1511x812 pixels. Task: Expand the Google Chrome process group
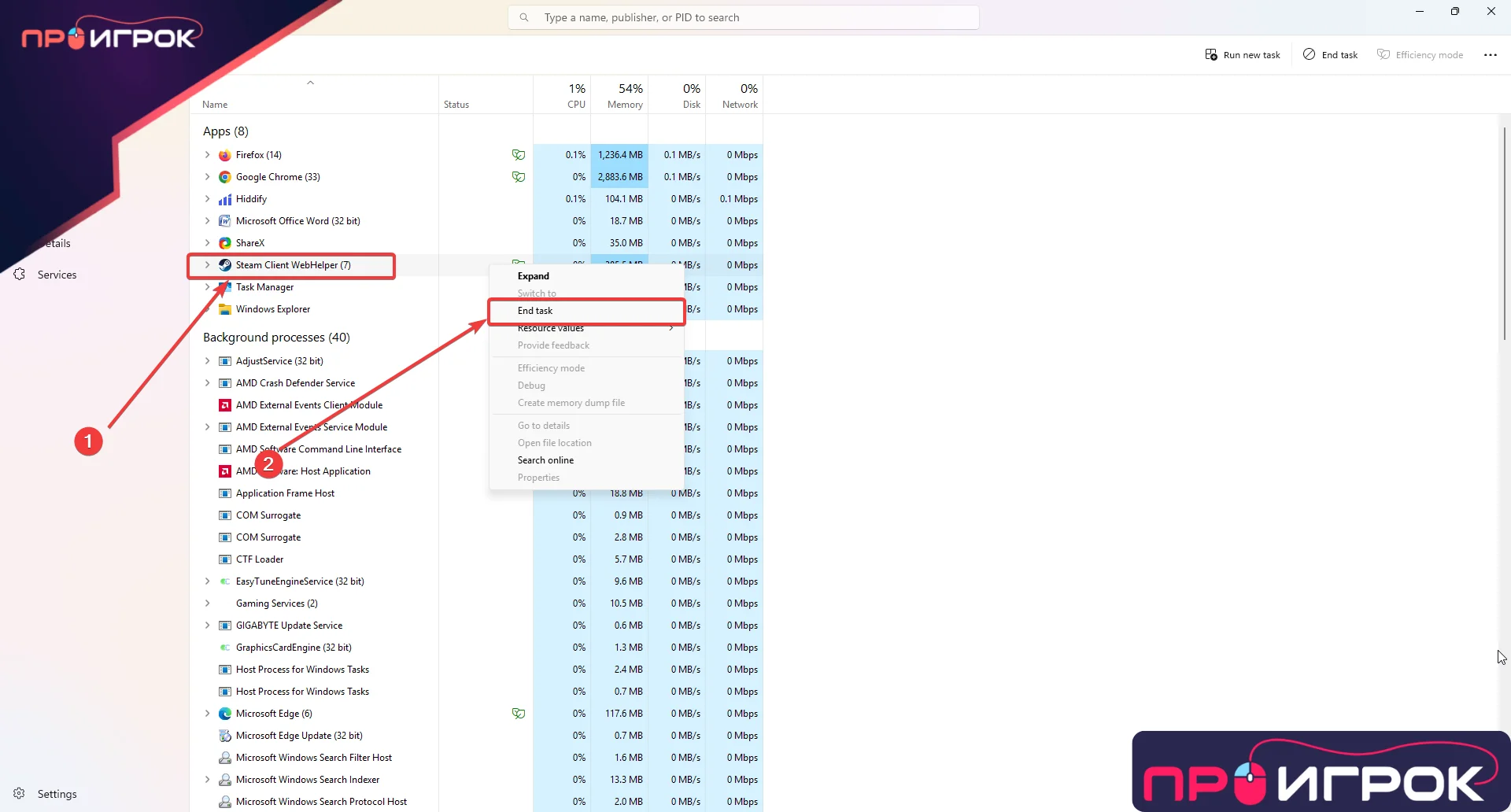(x=207, y=176)
